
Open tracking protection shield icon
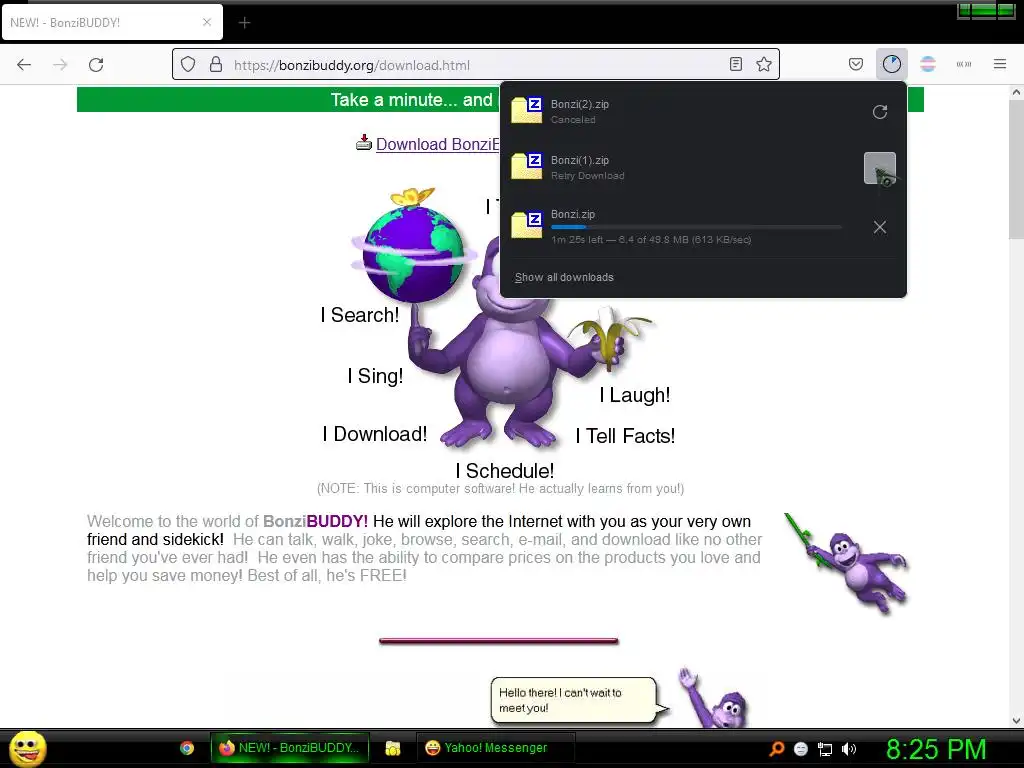tap(188, 65)
